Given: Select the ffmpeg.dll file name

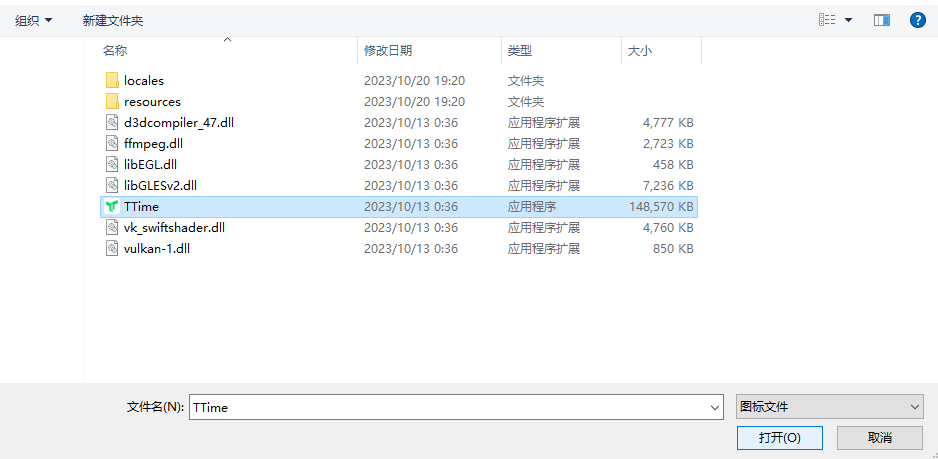Looking at the screenshot, I should (153, 144).
